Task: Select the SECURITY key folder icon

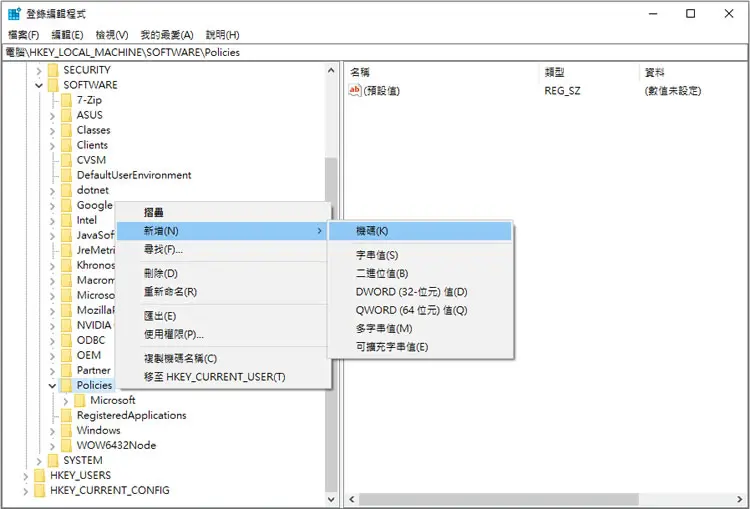Action: click(x=53, y=70)
